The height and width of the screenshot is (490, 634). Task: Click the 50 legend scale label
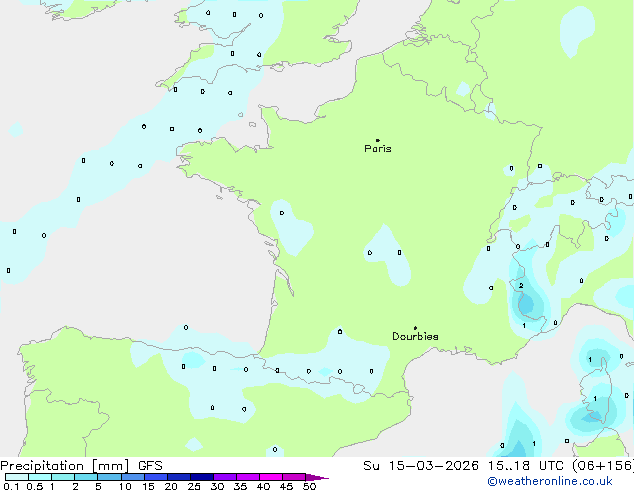309,486
